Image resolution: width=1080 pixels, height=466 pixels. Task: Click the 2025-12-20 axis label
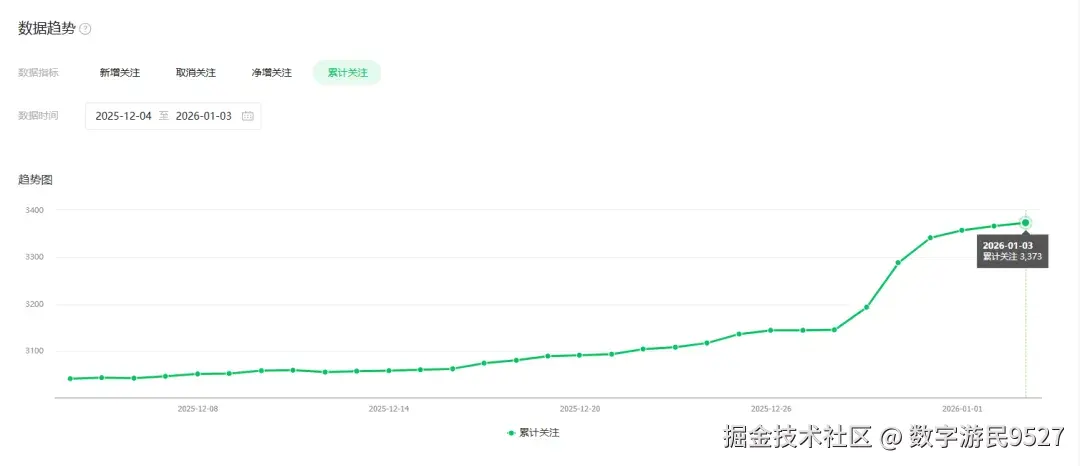click(580, 408)
